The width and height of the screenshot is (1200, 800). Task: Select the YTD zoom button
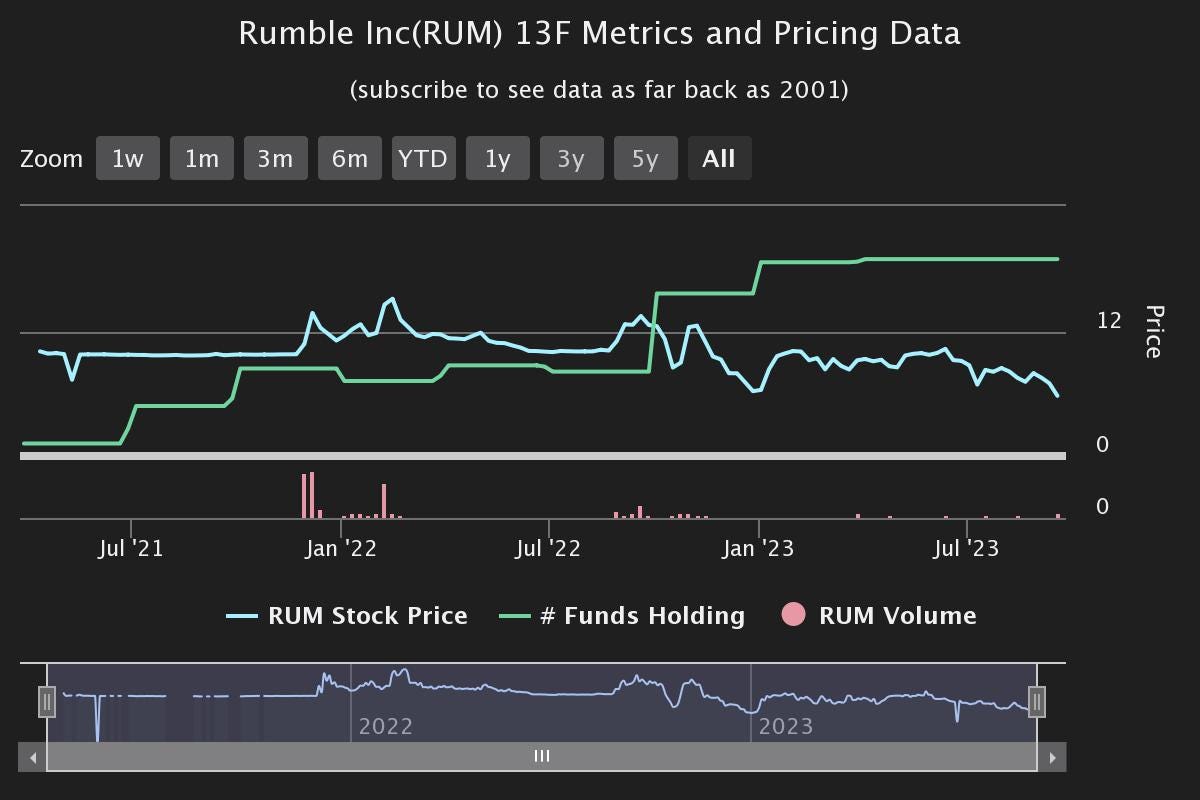tap(424, 158)
